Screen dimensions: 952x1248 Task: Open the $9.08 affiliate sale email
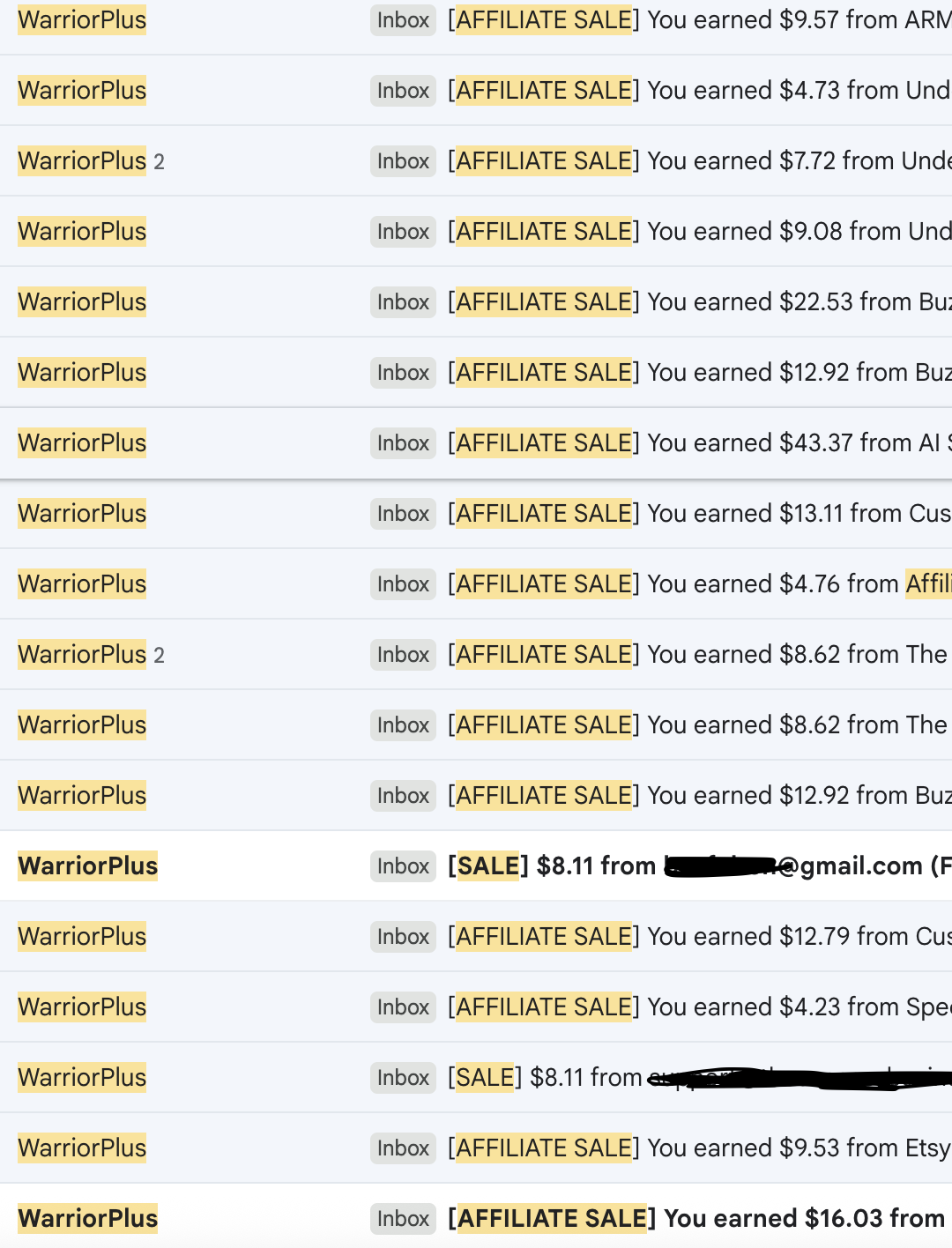pos(696,231)
